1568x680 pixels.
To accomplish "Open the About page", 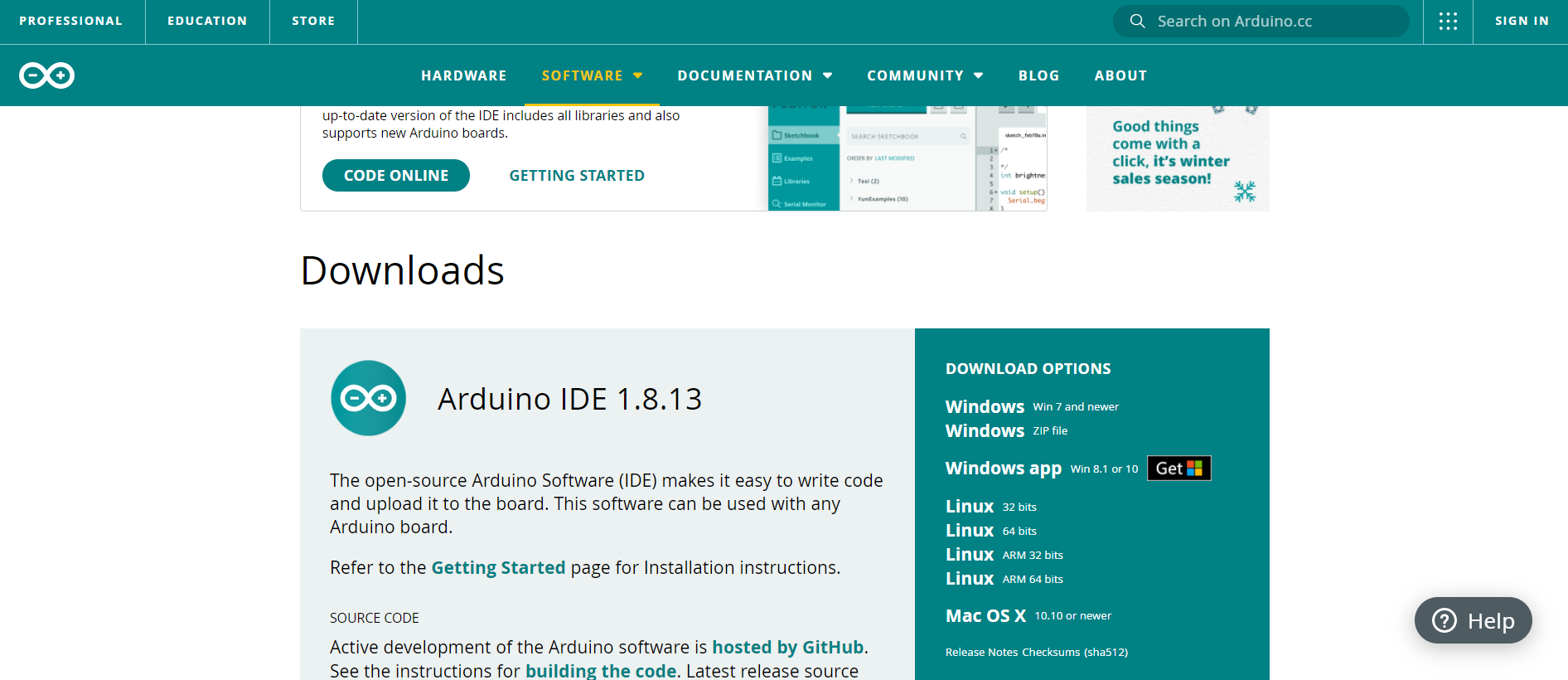I will click(x=1120, y=75).
